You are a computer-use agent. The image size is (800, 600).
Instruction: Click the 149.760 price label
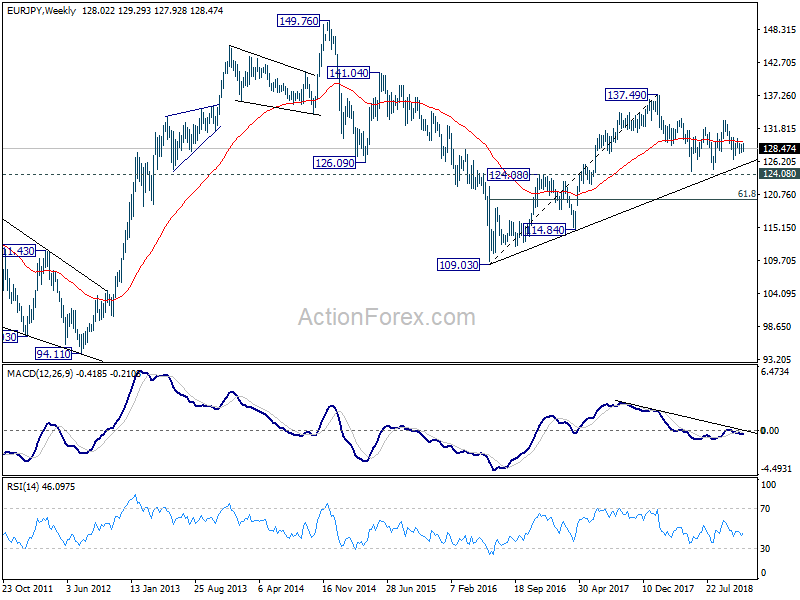click(x=298, y=21)
